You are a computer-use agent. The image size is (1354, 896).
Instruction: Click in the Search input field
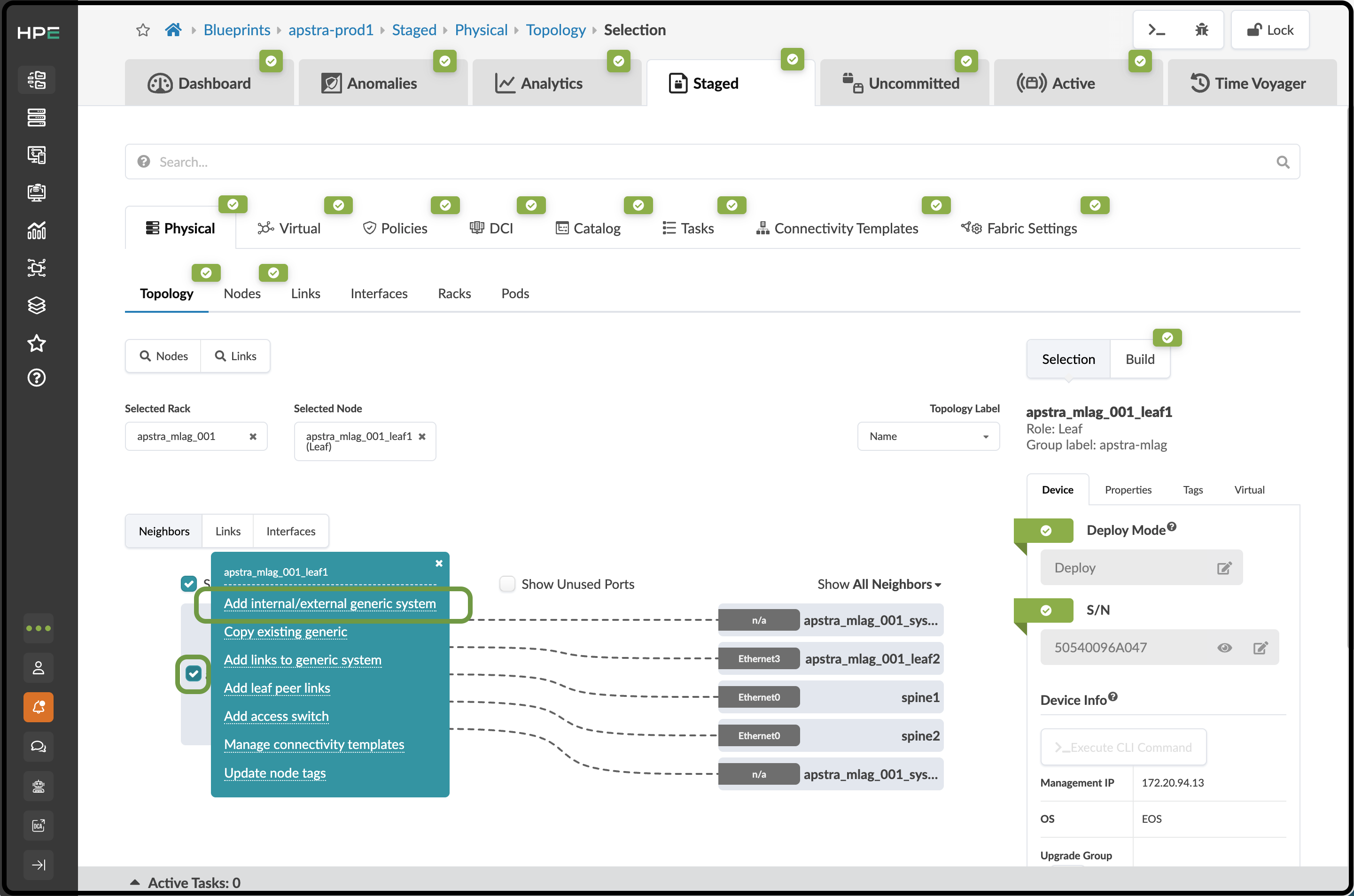coord(712,162)
